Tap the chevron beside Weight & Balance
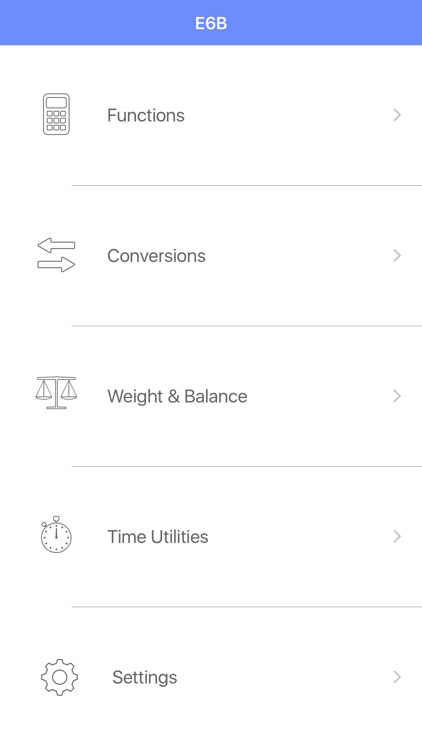 coord(397,396)
